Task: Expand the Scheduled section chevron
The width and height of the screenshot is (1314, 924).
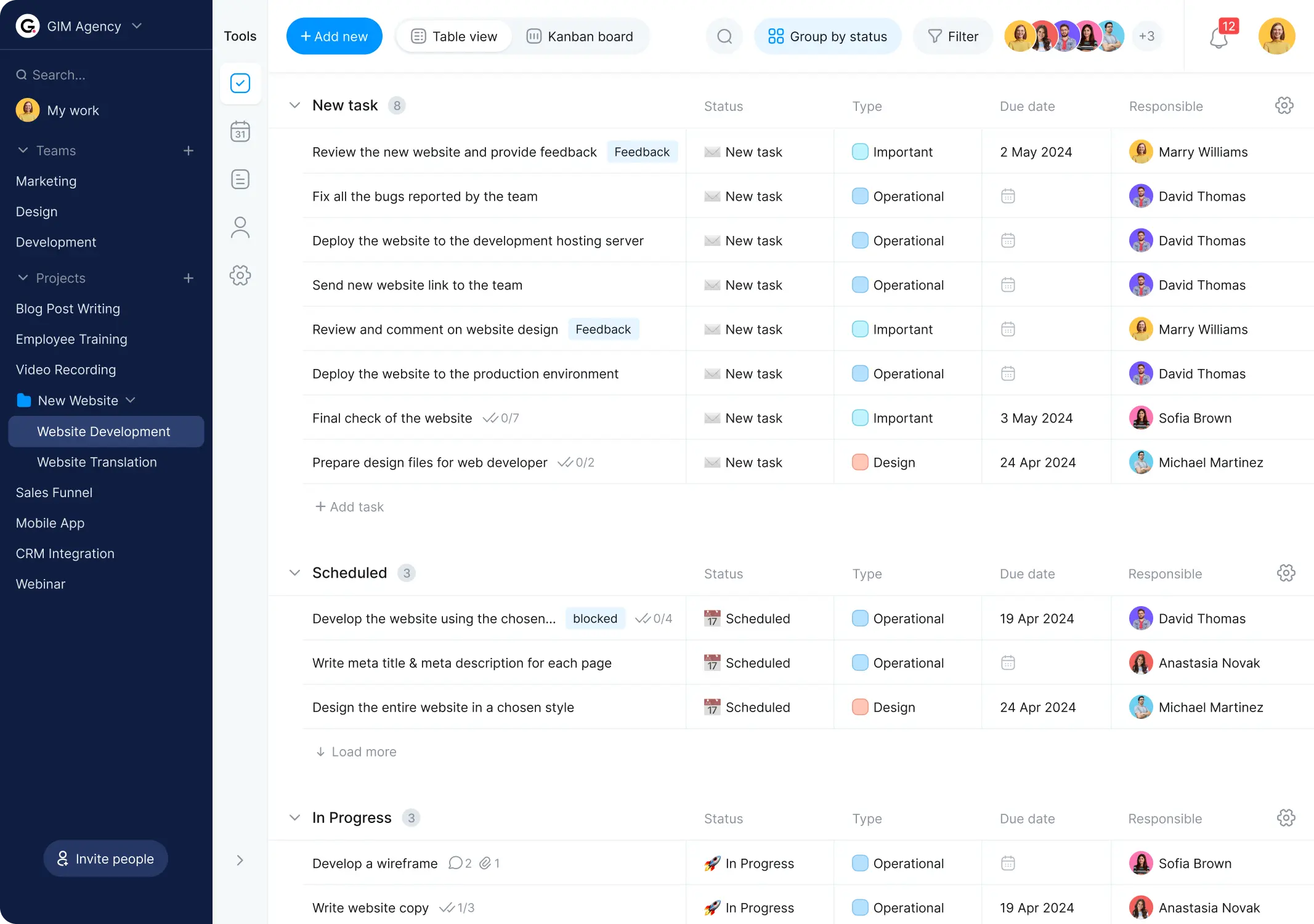Action: 294,572
